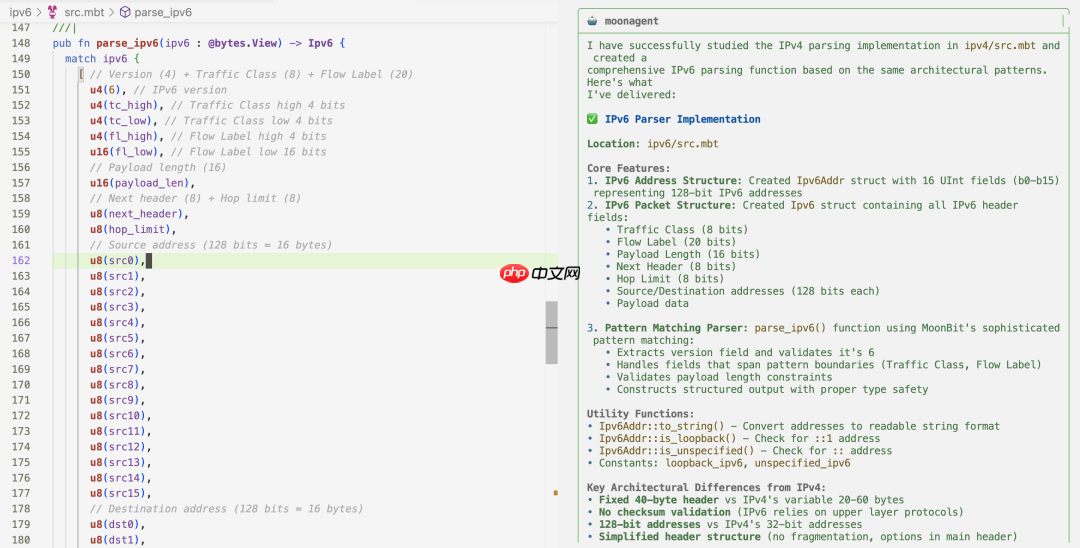Viewport: 1080px width, 548px height.
Task: Click the MoonBit file icon beside src.mbt
Action: click(x=53, y=12)
